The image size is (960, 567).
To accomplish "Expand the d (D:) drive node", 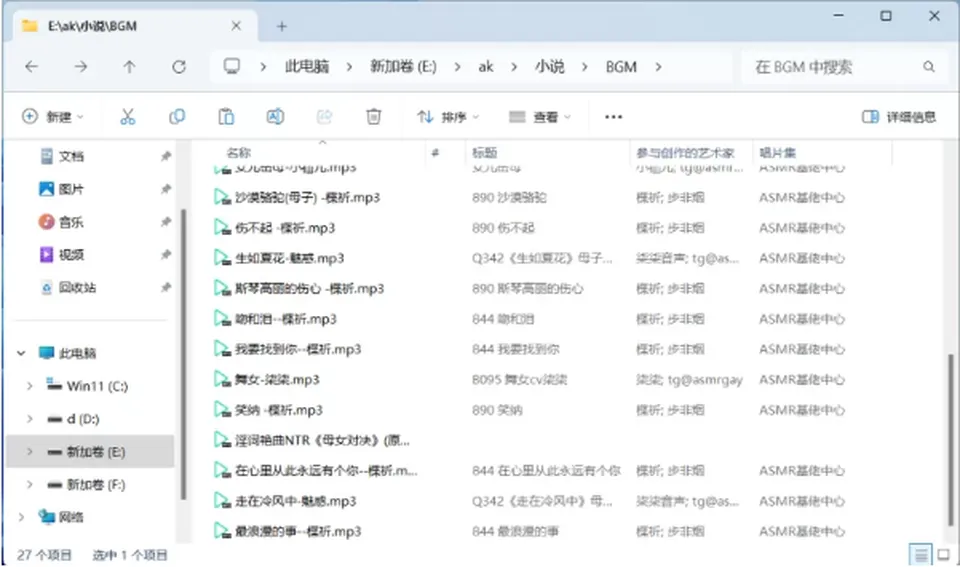I will (29, 419).
